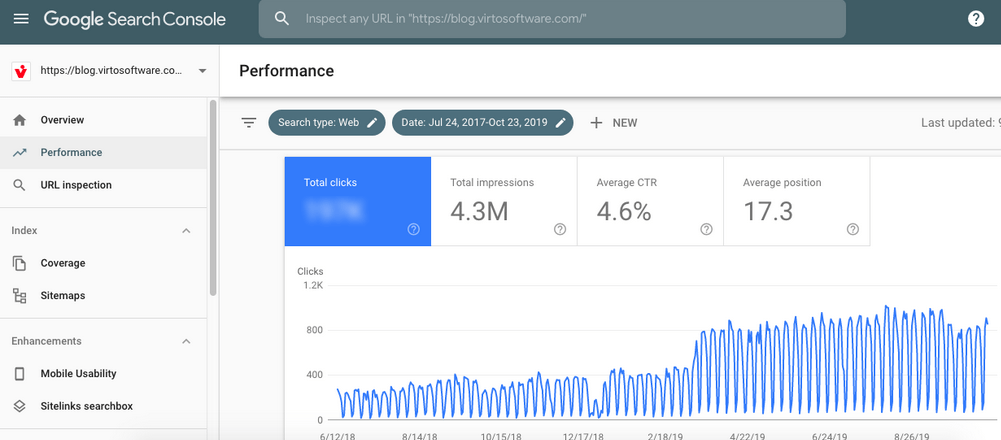Open the property selector dropdown arrow
The height and width of the screenshot is (440, 1001).
202,71
